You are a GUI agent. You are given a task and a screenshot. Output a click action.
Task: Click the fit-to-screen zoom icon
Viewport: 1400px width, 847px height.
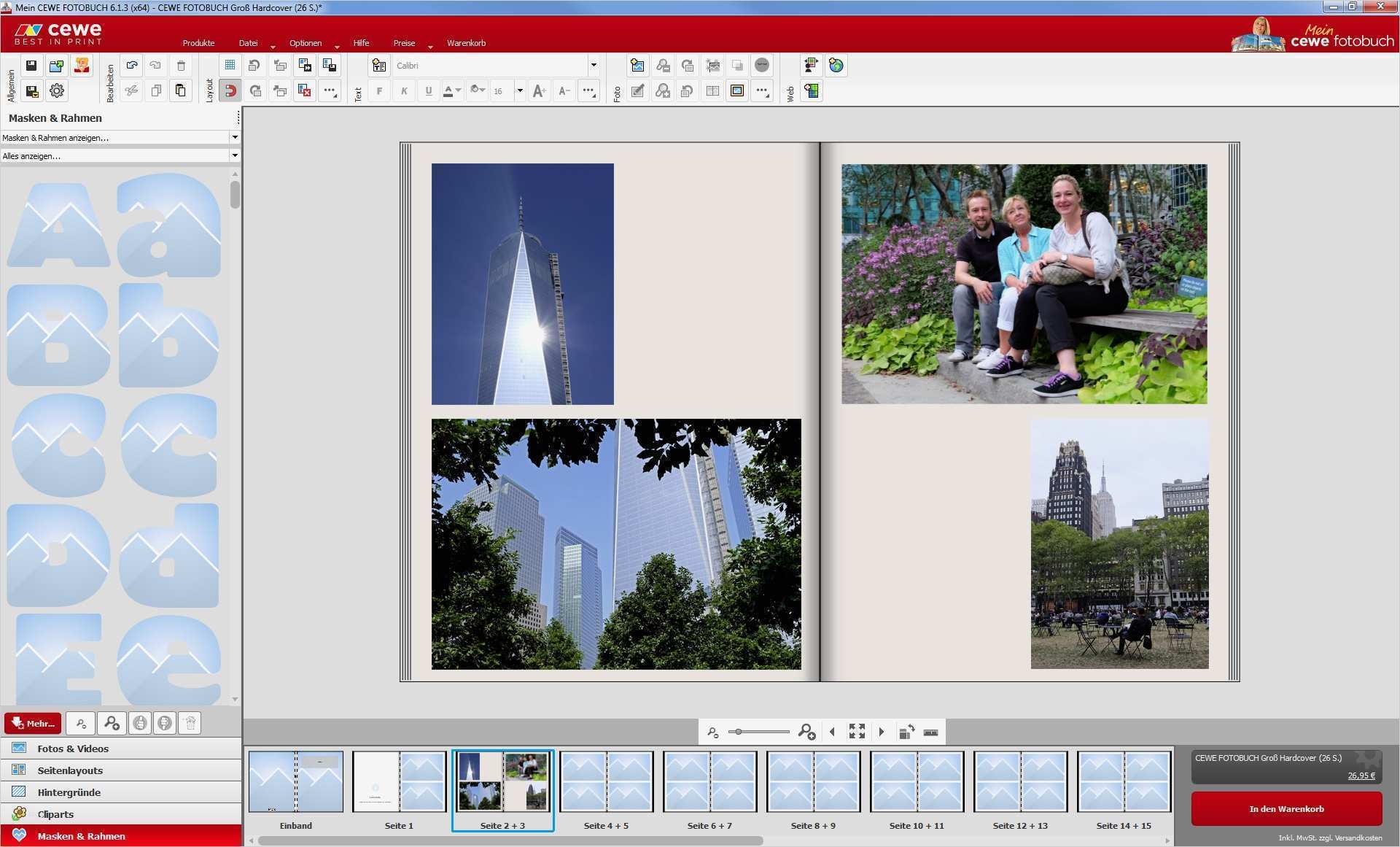(x=857, y=731)
